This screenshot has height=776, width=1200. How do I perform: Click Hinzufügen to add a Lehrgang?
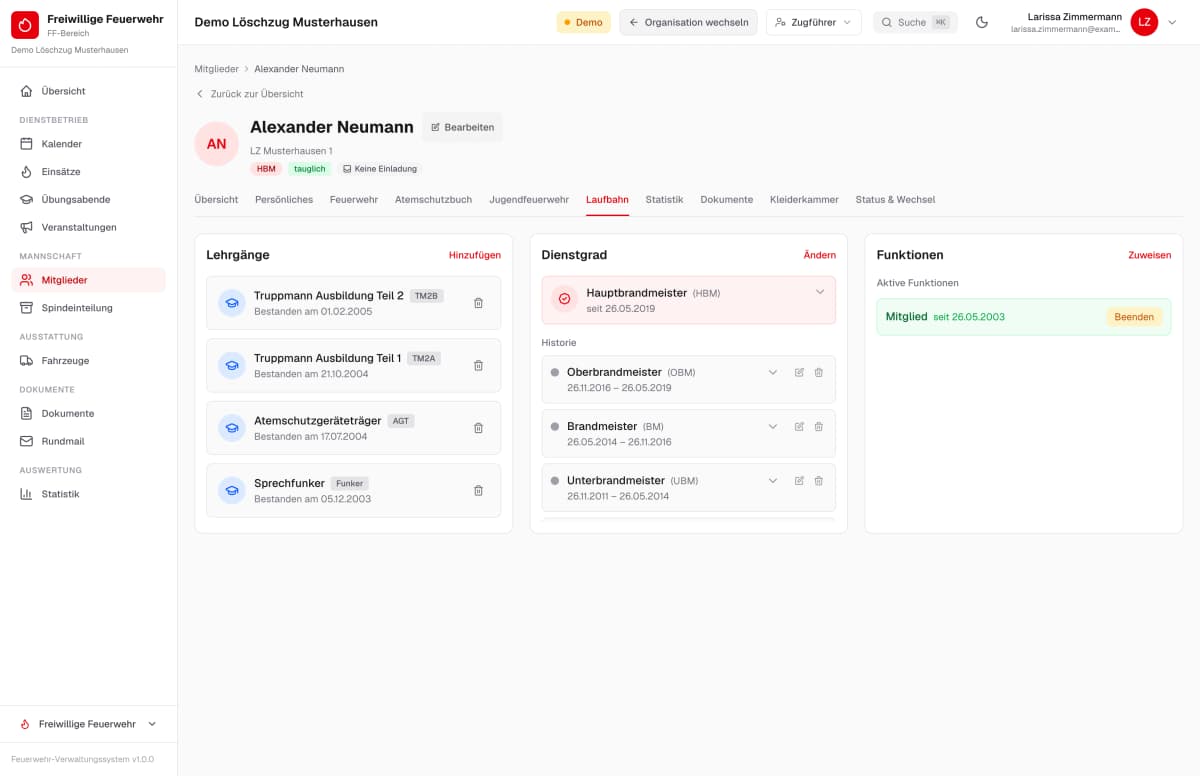(475, 255)
